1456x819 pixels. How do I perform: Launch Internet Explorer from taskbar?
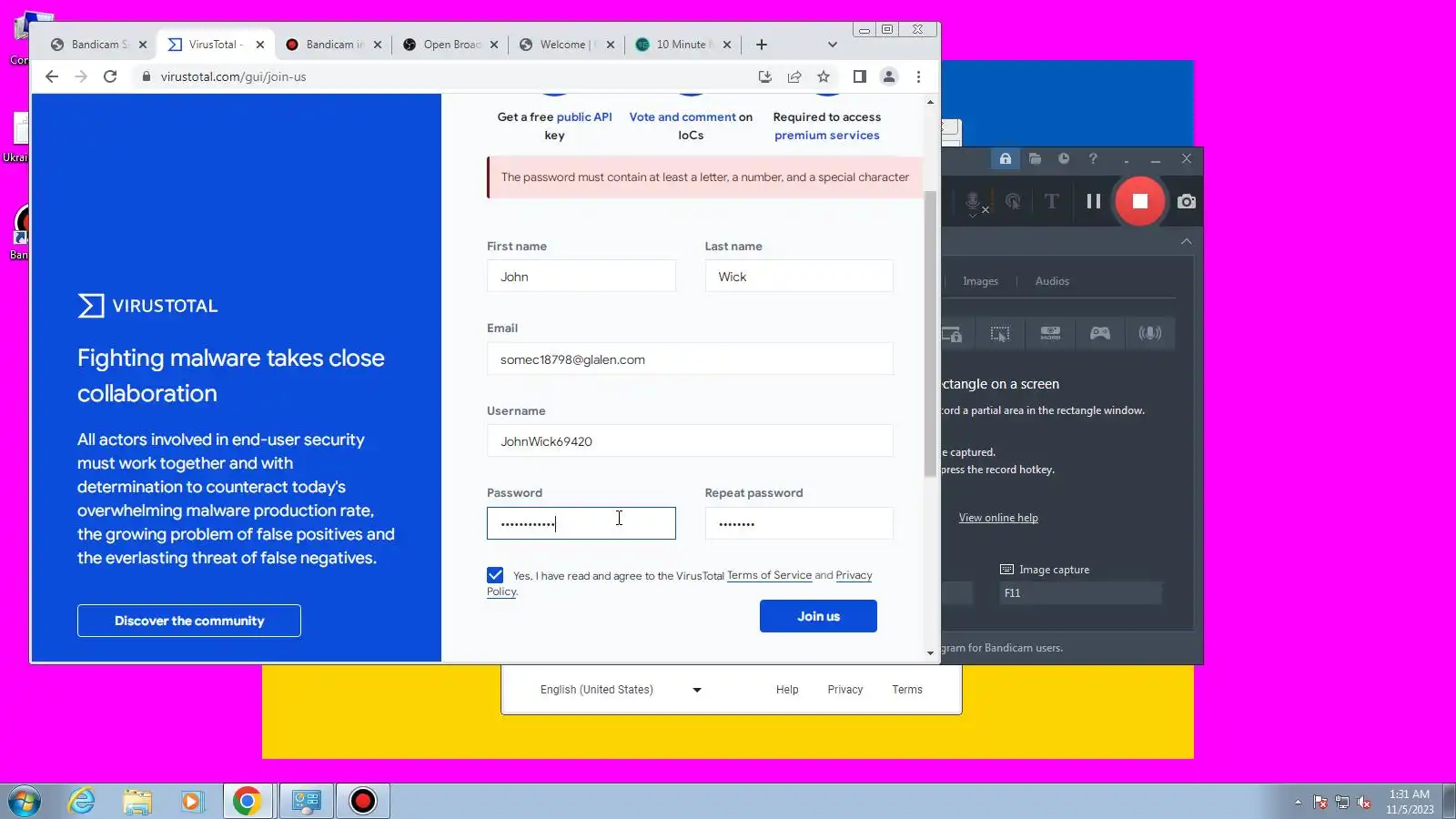coord(82,801)
